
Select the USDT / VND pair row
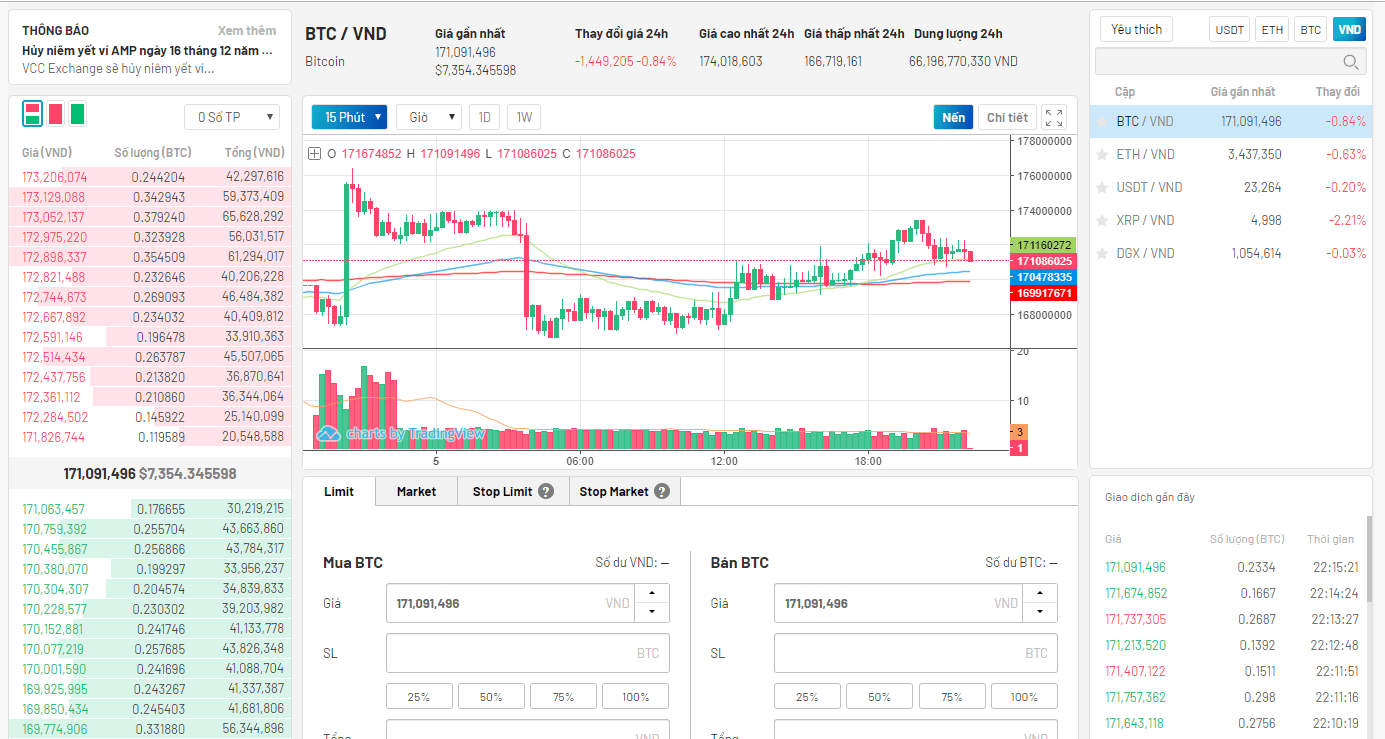1231,188
